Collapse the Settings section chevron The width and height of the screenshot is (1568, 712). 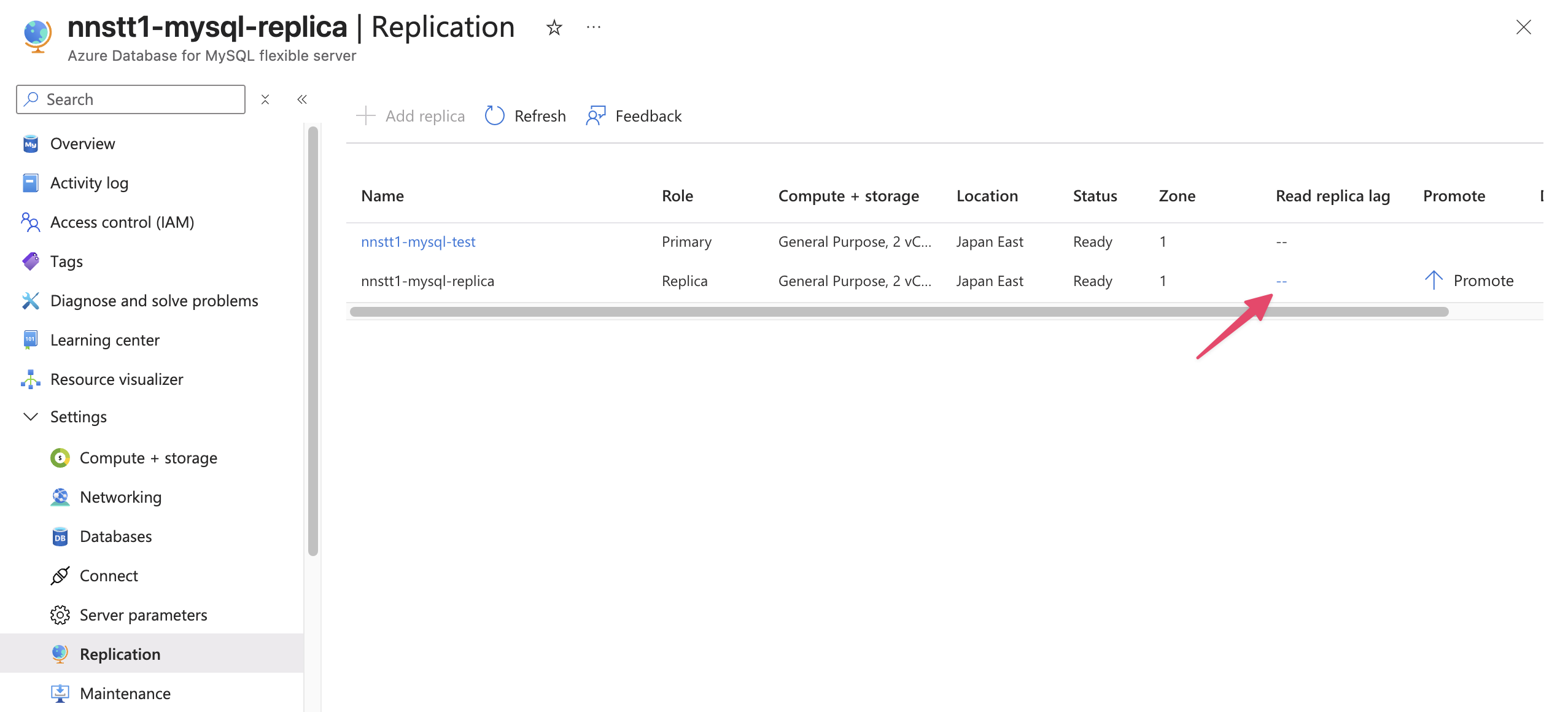coord(30,417)
